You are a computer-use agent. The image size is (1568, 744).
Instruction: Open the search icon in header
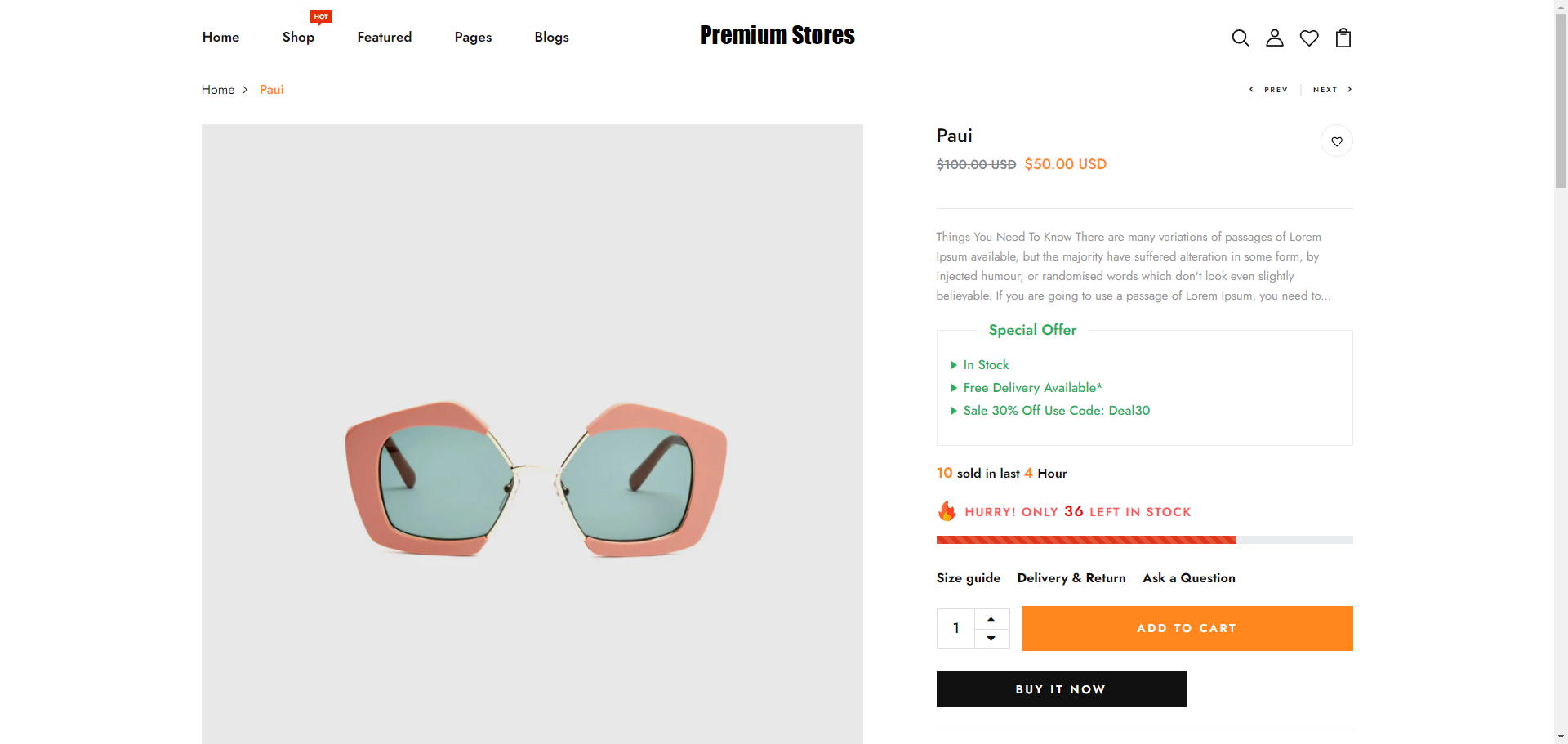[x=1240, y=38]
